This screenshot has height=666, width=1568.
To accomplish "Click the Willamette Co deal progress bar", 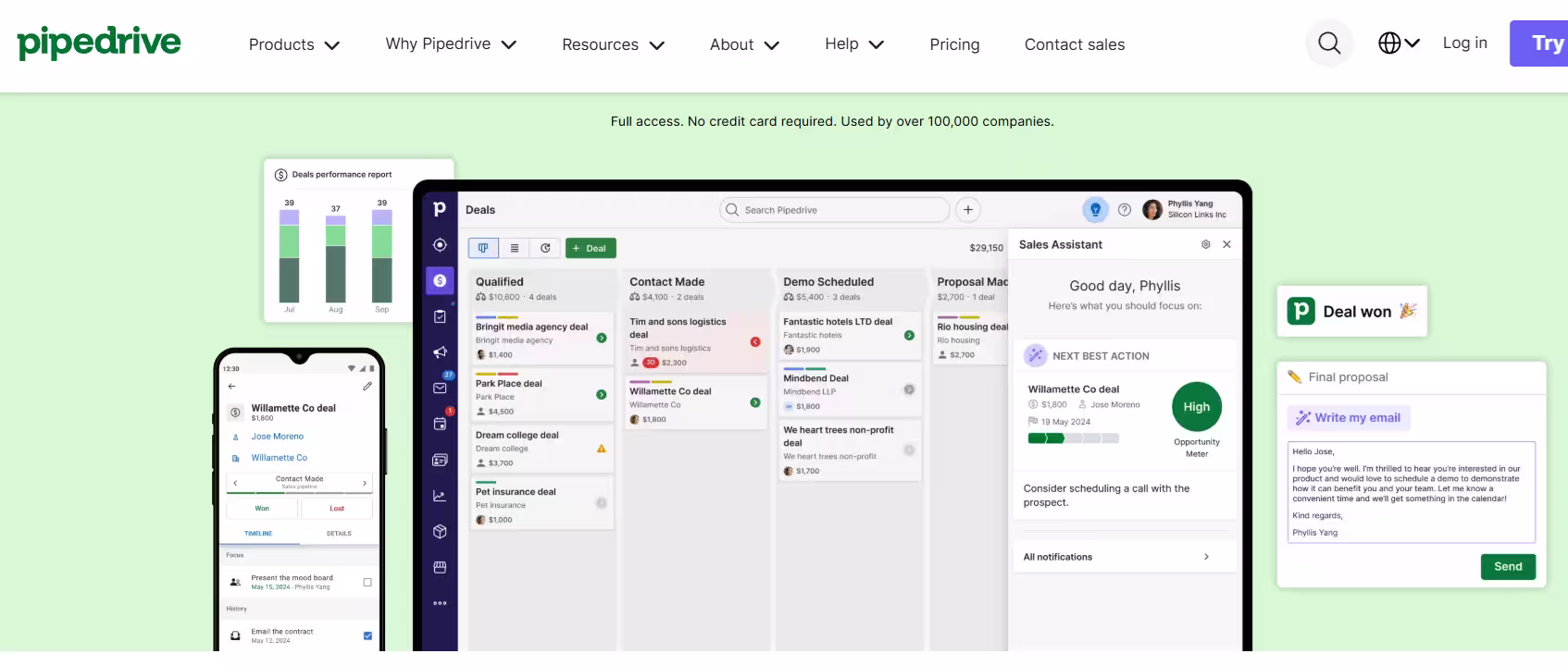I will pos(1073,438).
